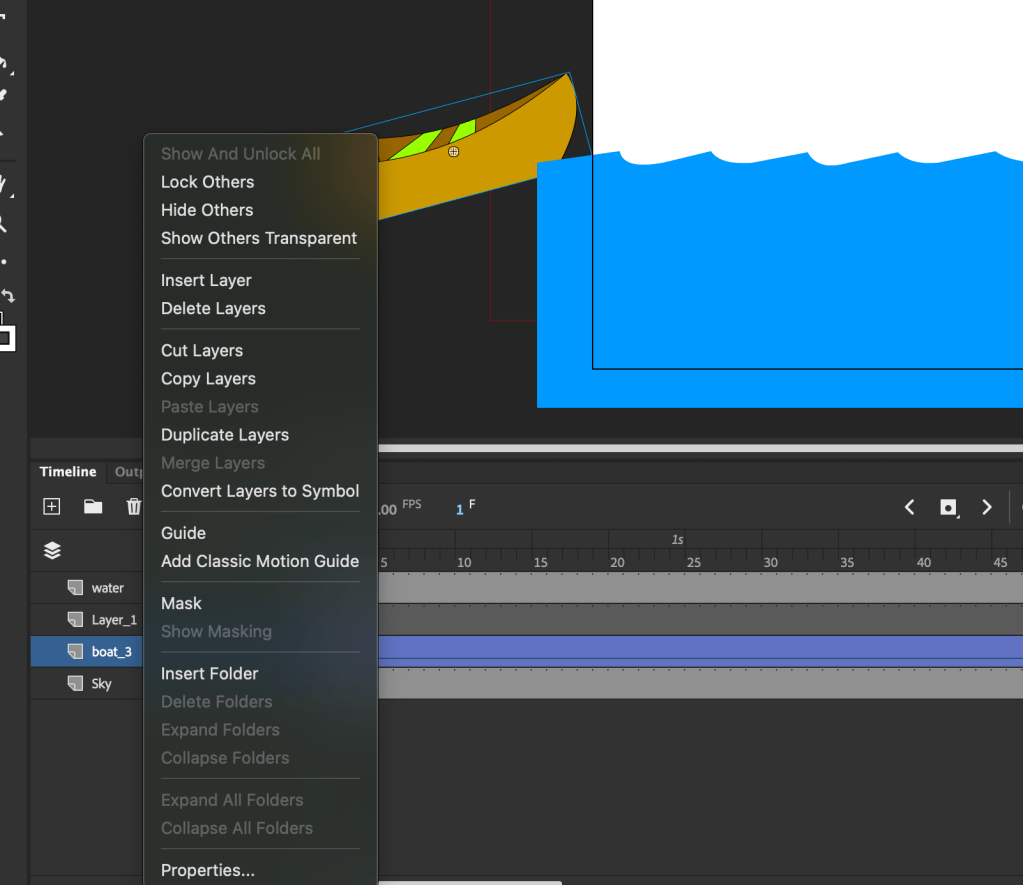
Task: Click the layers stack view icon
Action: click(52, 550)
